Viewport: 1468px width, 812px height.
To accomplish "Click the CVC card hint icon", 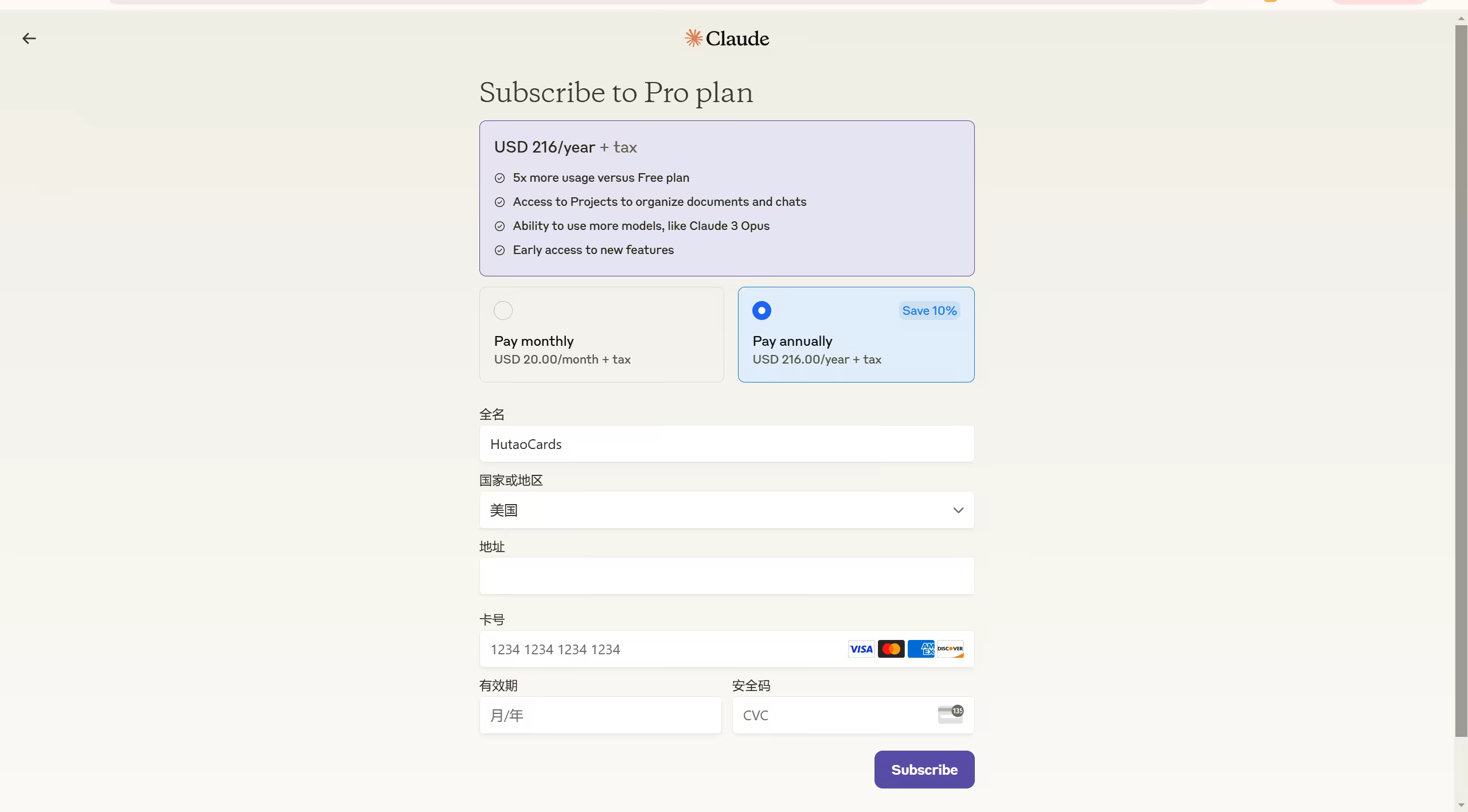I will coord(950,715).
